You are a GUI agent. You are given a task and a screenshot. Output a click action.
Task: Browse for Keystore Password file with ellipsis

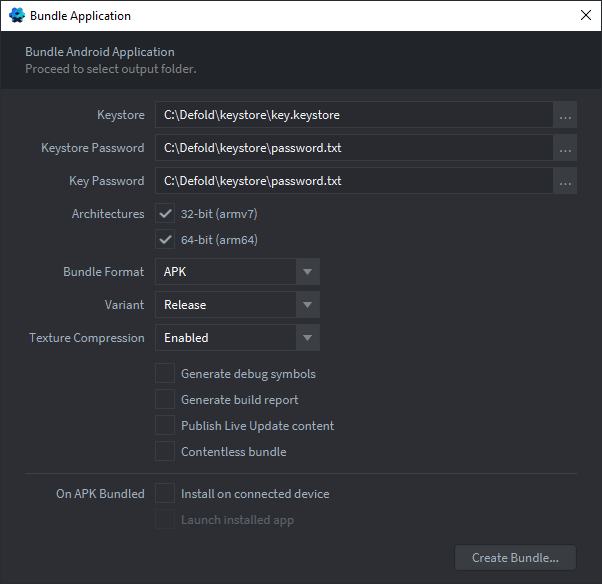click(565, 148)
